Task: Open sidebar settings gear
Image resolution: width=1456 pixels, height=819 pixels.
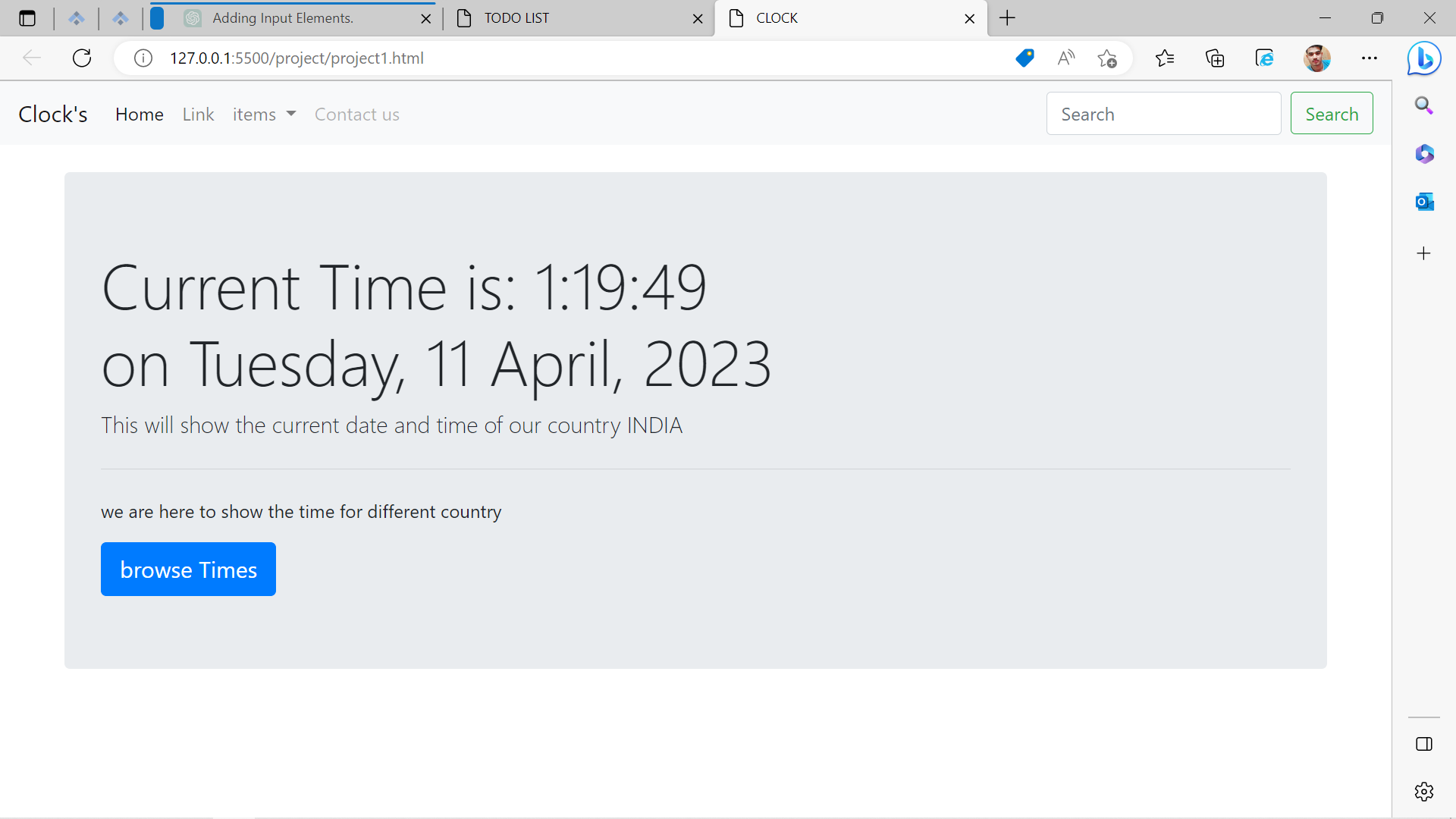Action: click(1424, 792)
